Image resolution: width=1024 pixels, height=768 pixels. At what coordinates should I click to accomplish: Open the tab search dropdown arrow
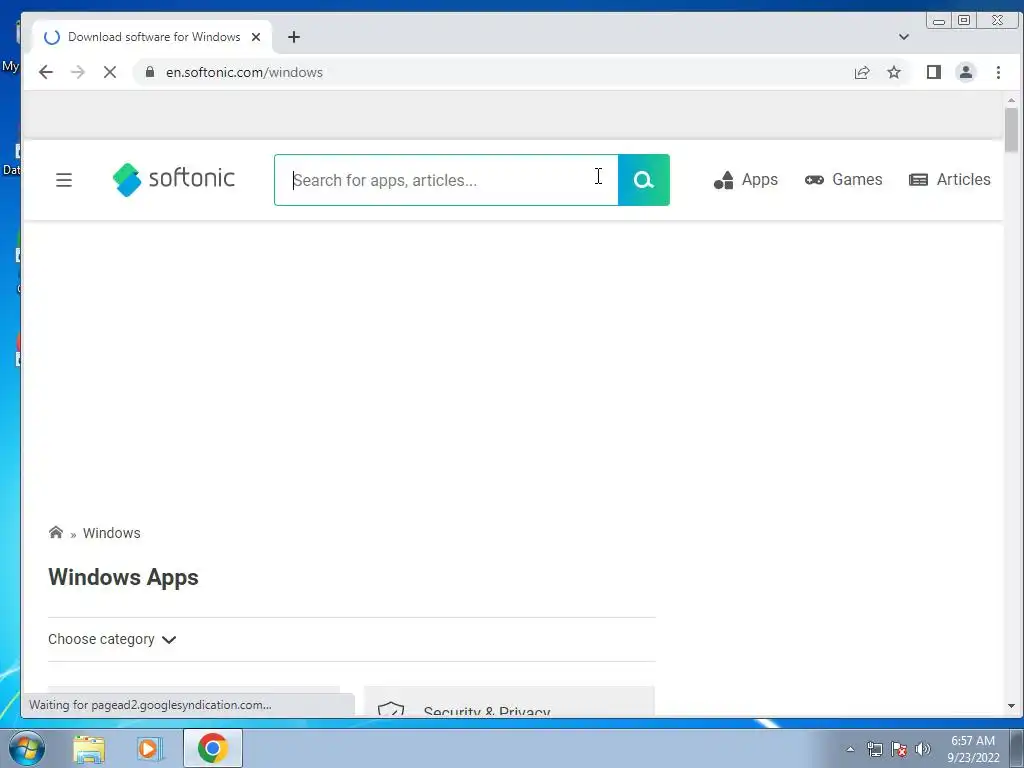point(904,37)
